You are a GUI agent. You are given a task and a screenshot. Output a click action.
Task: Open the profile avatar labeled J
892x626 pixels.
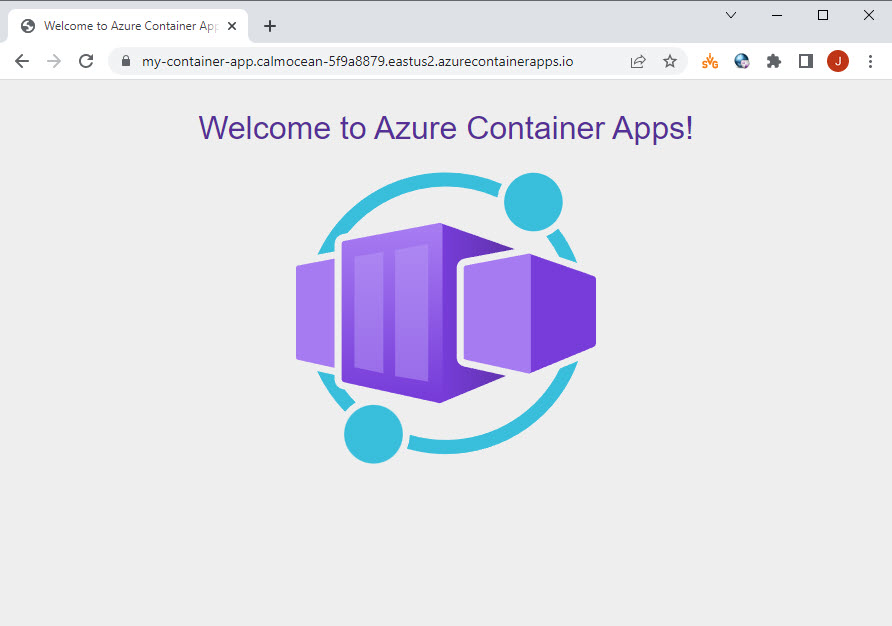pyautogui.click(x=838, y=61)
